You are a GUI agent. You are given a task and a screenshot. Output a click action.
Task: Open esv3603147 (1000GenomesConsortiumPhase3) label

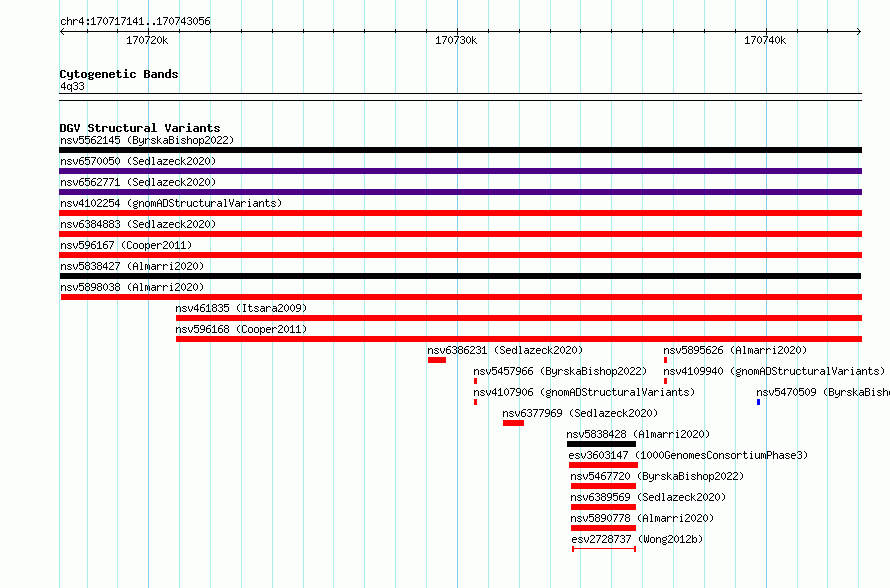click(688, 455)
